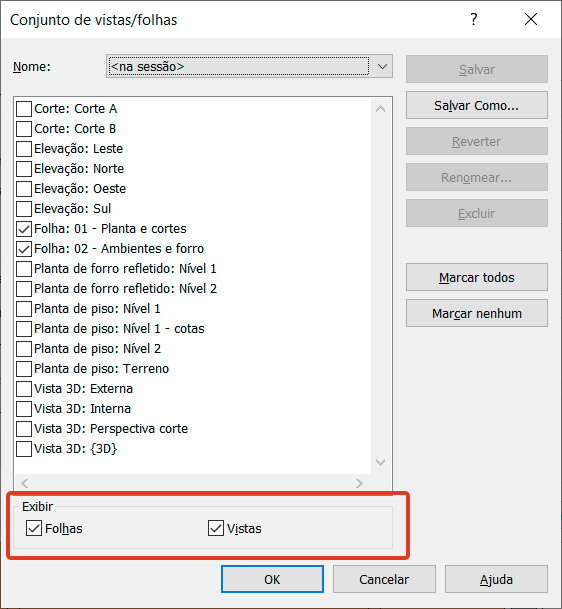Click the help question mark icon
This screenshot has height=609, width=562.
[473, 19]
